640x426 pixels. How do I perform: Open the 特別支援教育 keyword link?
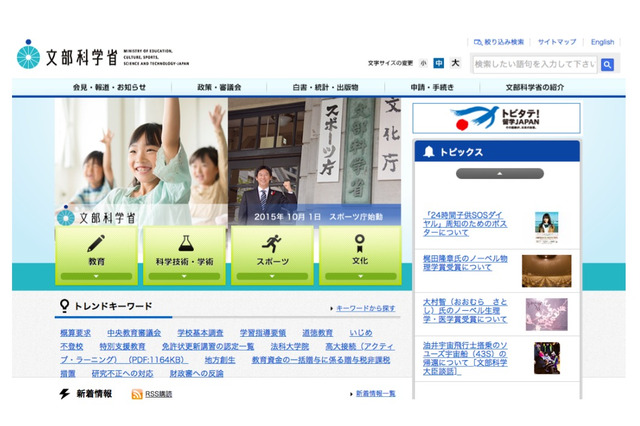(x=122, y=346)
